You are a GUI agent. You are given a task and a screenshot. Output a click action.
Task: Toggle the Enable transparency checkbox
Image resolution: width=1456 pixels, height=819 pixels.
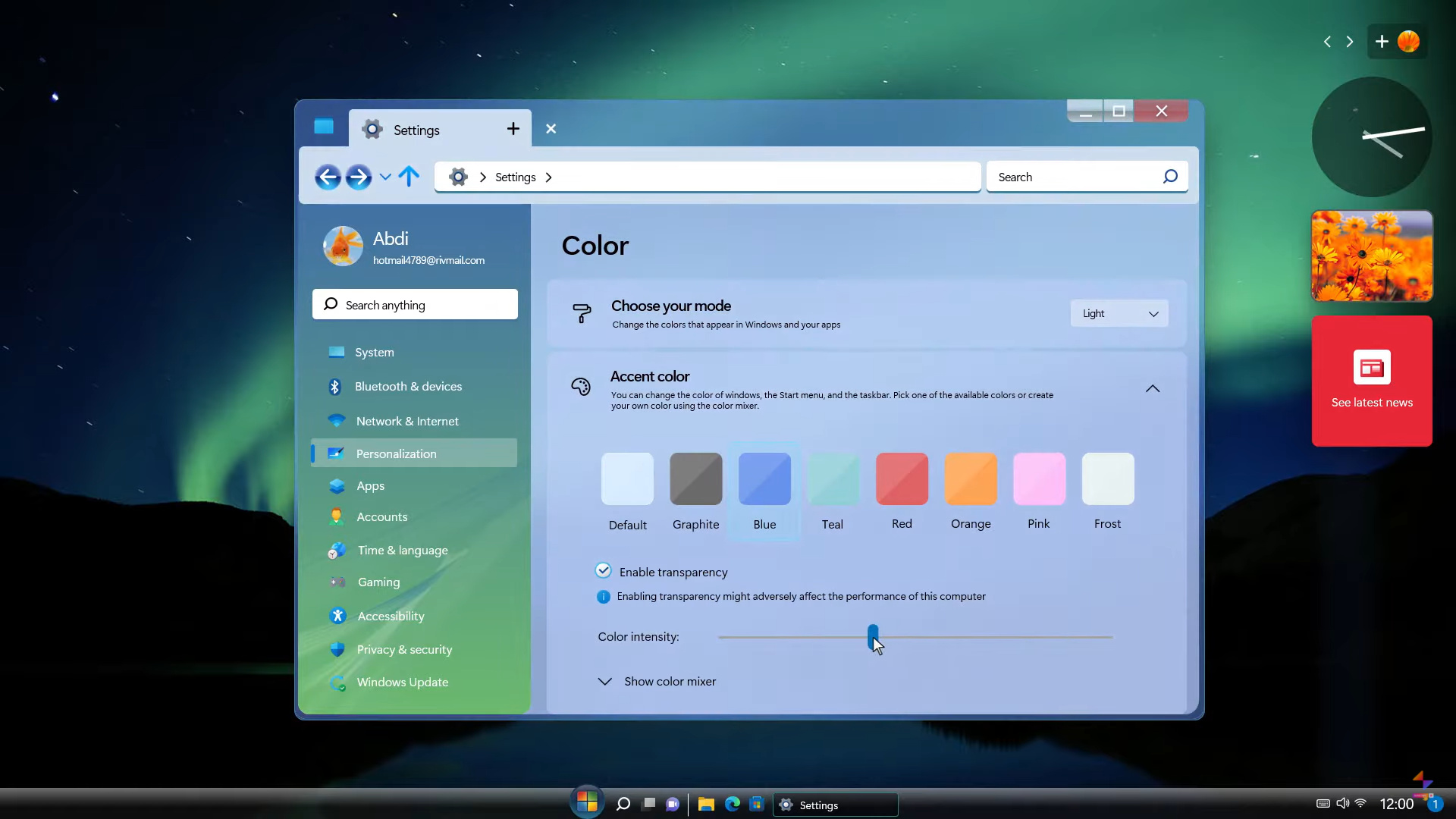tap(604, 571)
